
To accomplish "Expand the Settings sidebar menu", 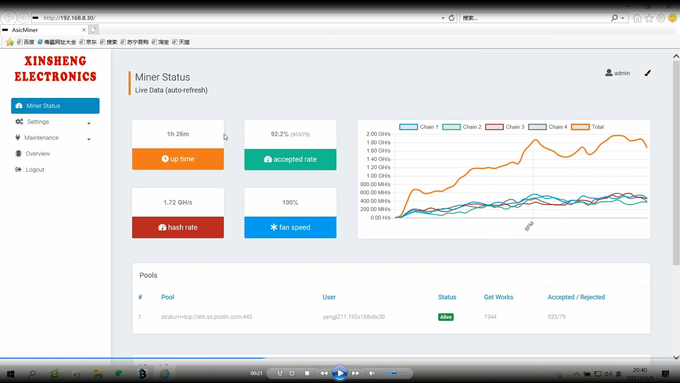I will point(55,122).
